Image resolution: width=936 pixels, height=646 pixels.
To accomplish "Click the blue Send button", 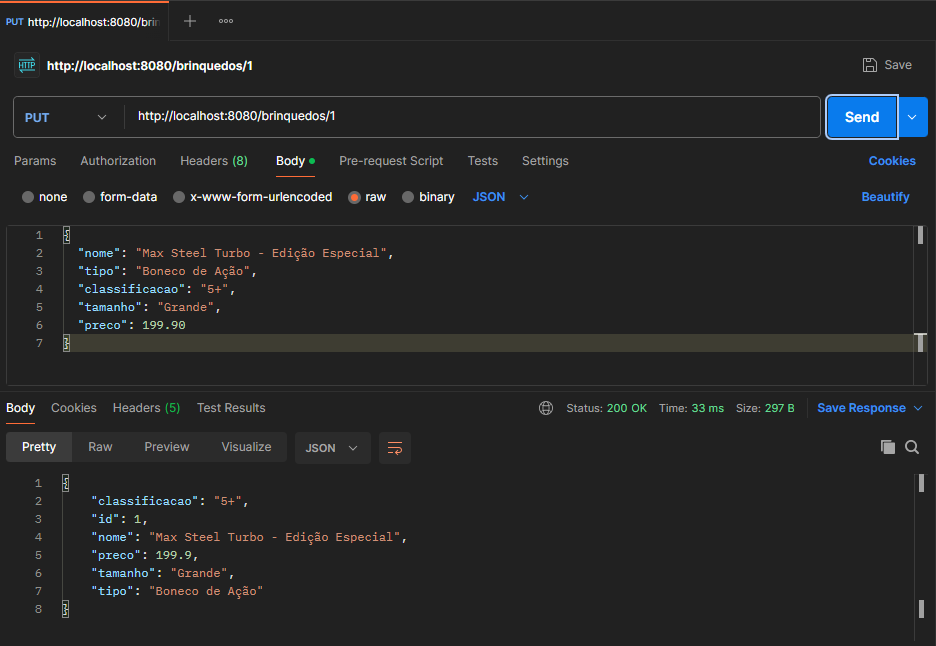I will [861, 117].
